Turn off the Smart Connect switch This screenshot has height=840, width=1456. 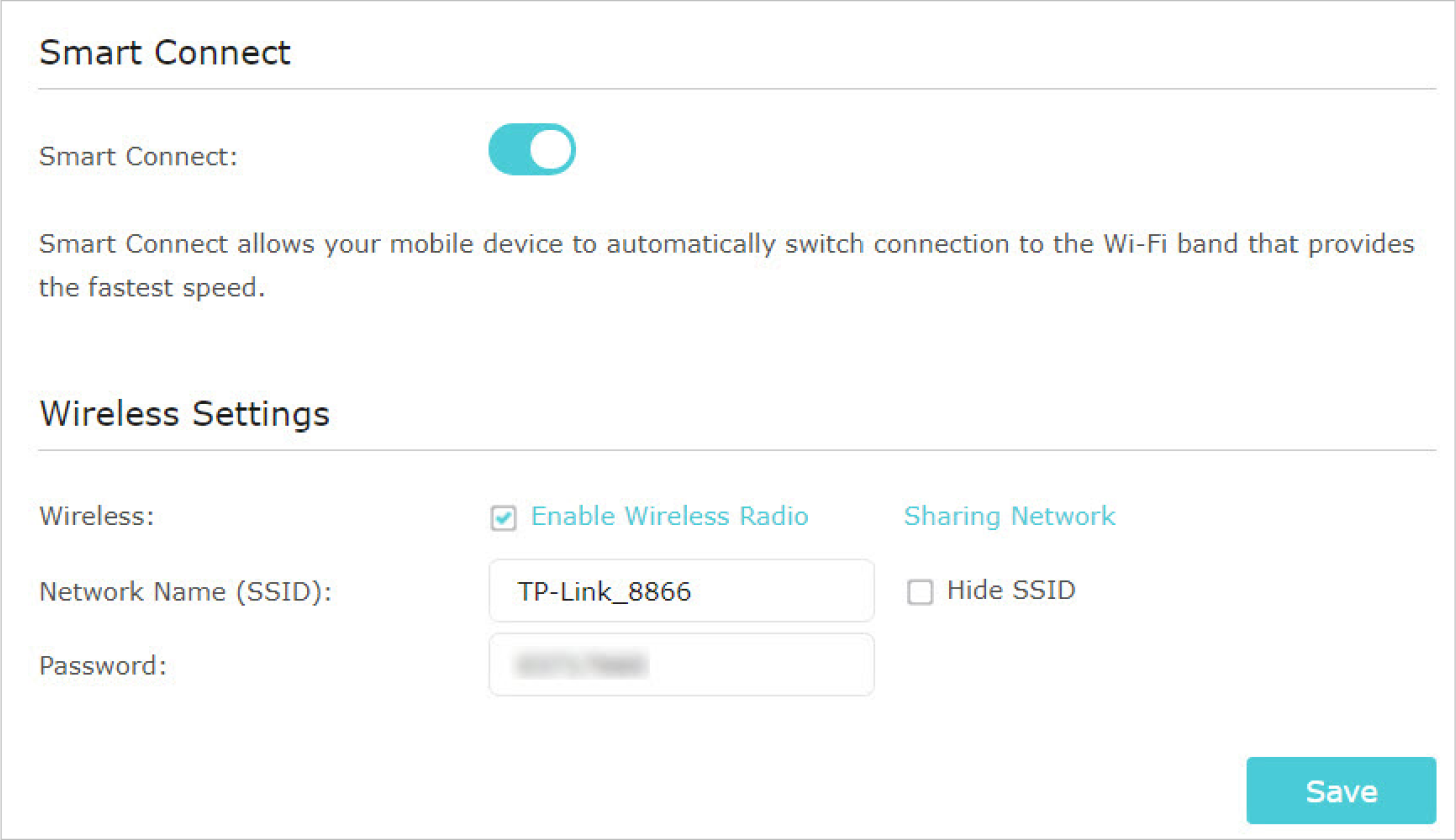pyautogui.click(x=531, y=150)
